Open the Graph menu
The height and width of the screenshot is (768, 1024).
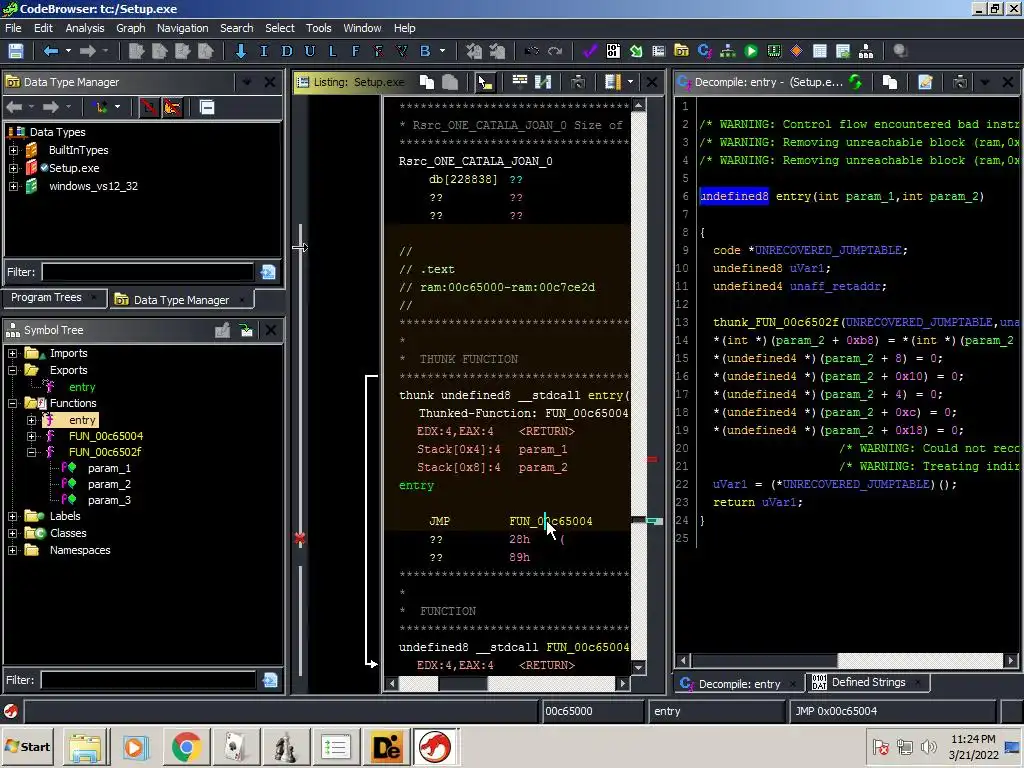click(131, 28)
